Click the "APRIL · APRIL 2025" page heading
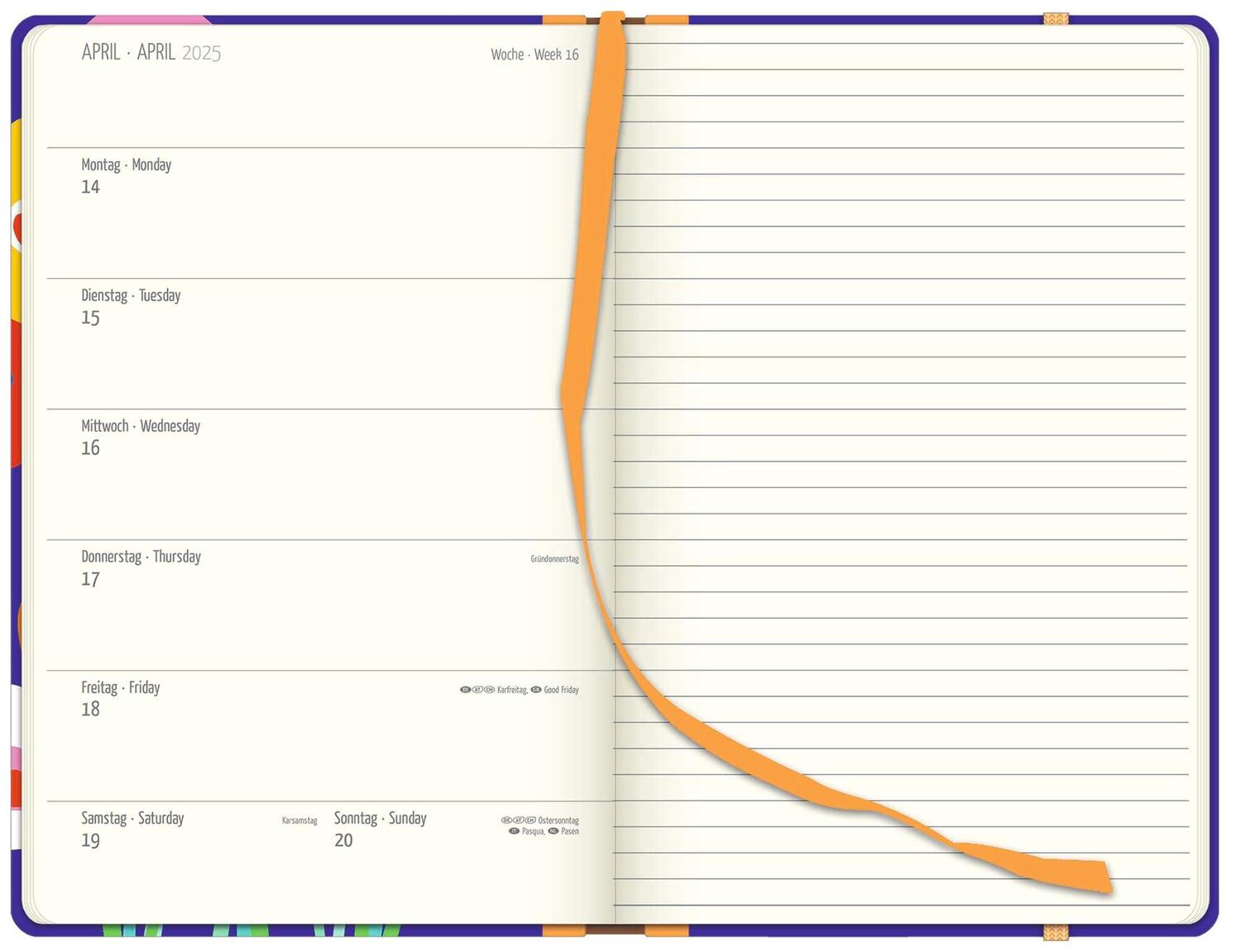 tap(151, 52)
